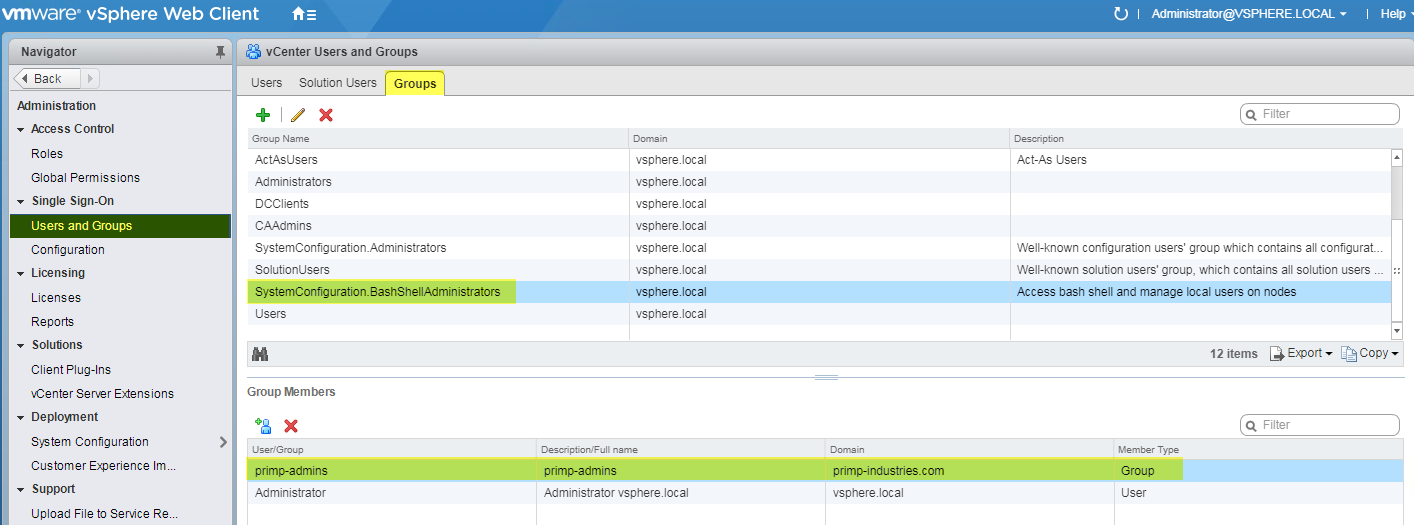Image resolution: width=1414 pixels, height=525 pixels.
Task: Open Upload File to Service Request item
Action: pyautogui.click(x=104, y=514)
